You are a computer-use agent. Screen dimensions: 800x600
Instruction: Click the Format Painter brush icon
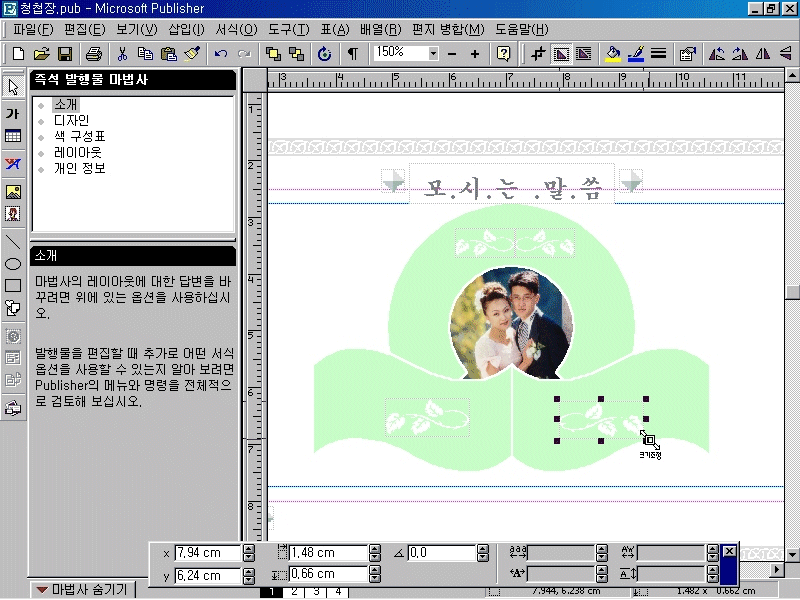[x=193, y=54]
